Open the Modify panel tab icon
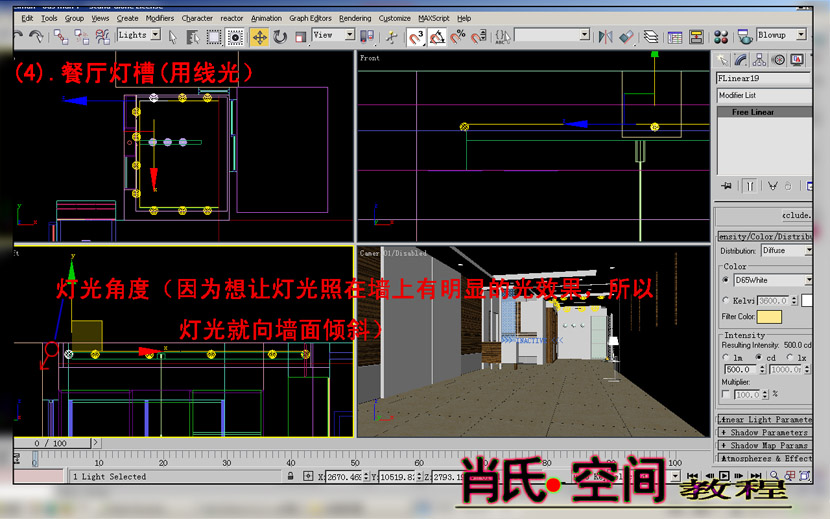The image size is (830, 519). pos(742,60)
